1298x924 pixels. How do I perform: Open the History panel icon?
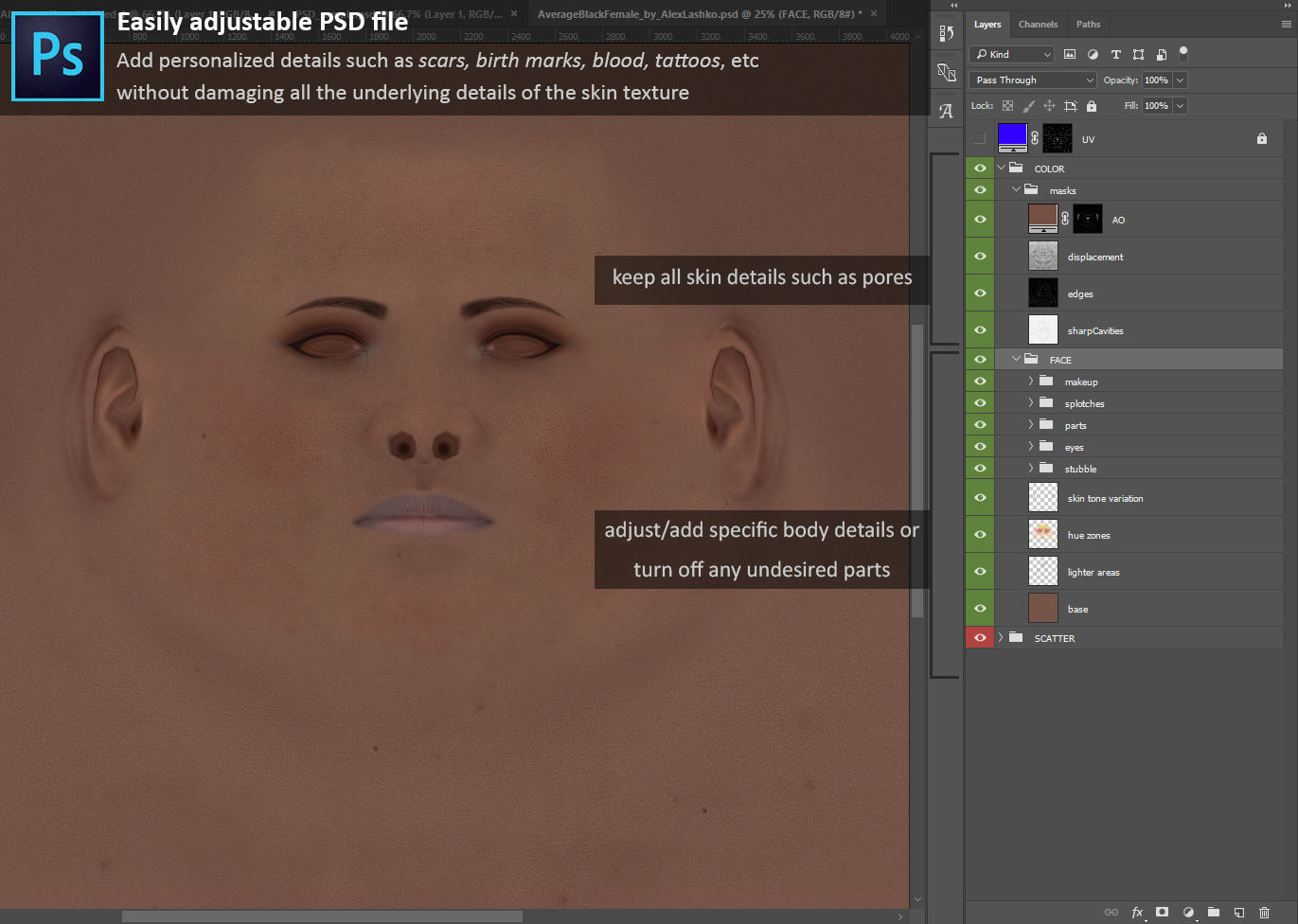946,33
